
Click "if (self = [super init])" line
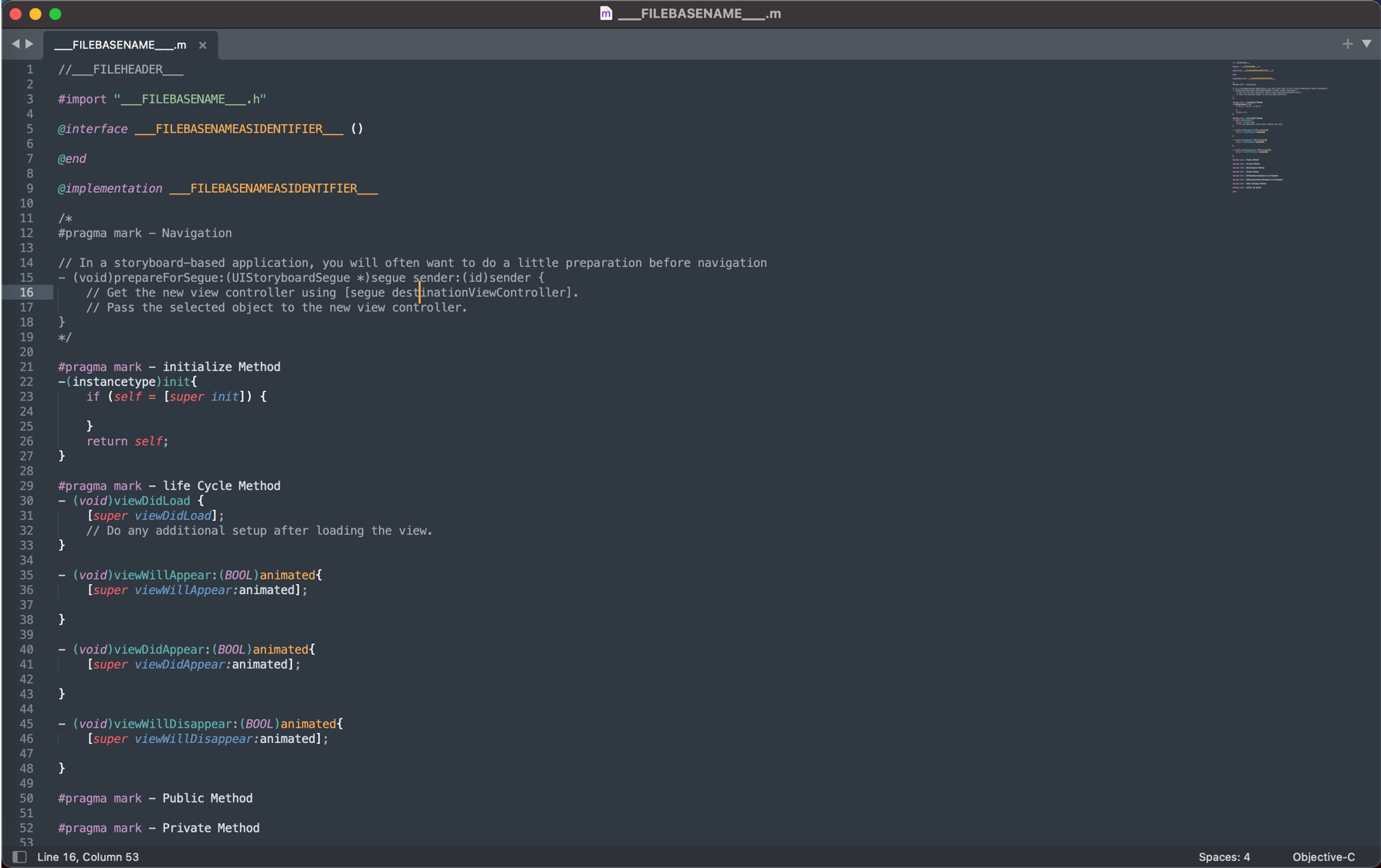click(x=176, y=397)
